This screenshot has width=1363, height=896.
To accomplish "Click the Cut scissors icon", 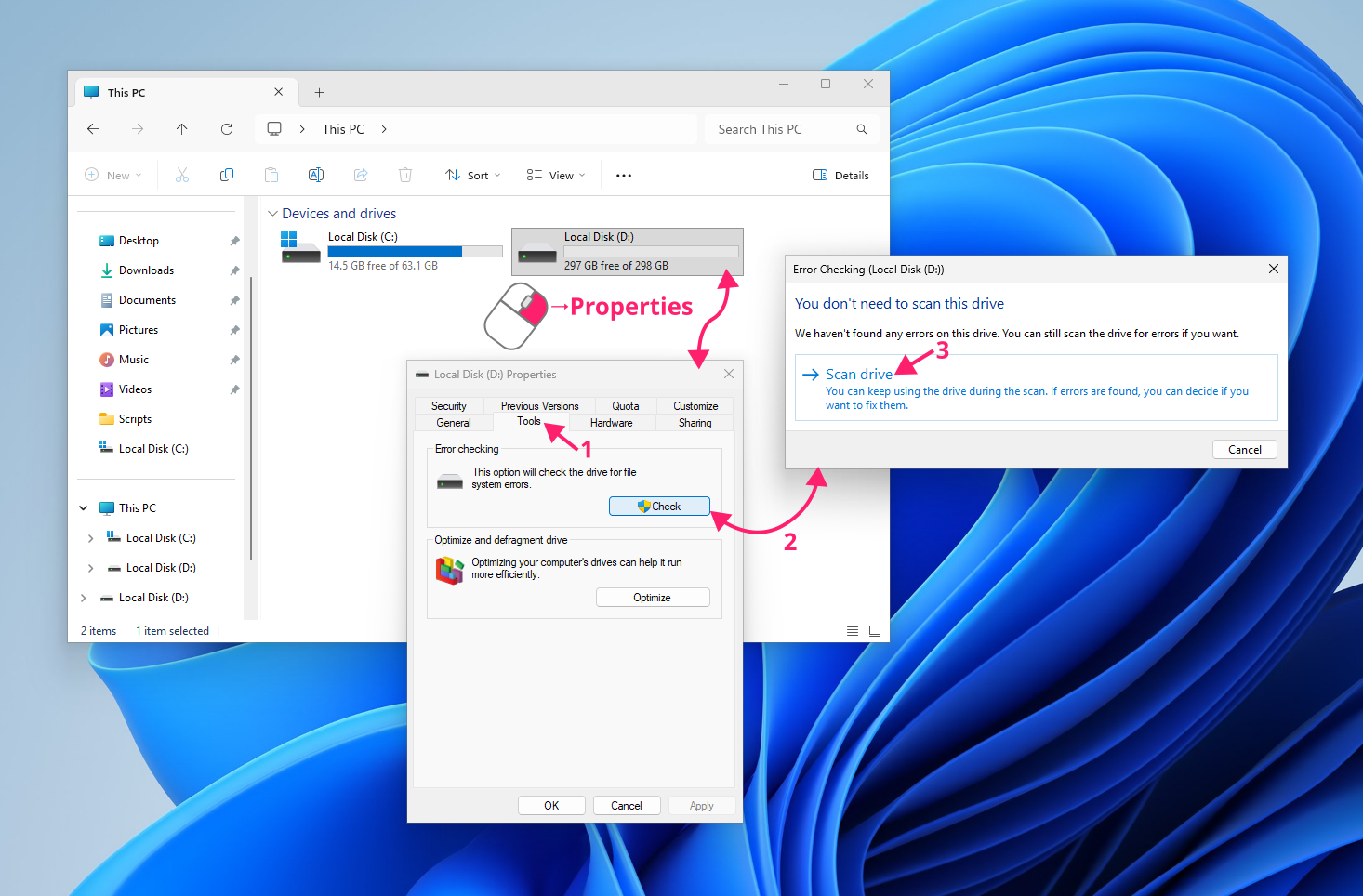I will coord(182,175).
